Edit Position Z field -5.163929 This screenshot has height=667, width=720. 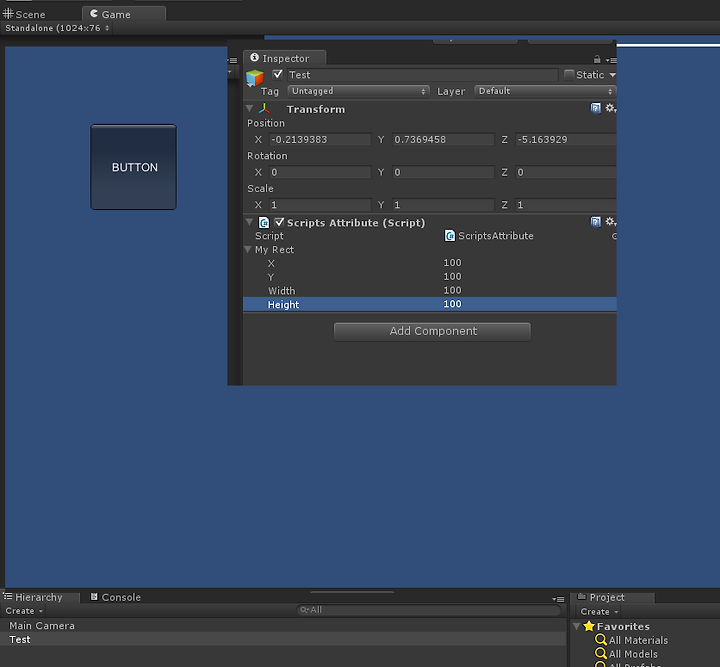click(x=566, y=140)
